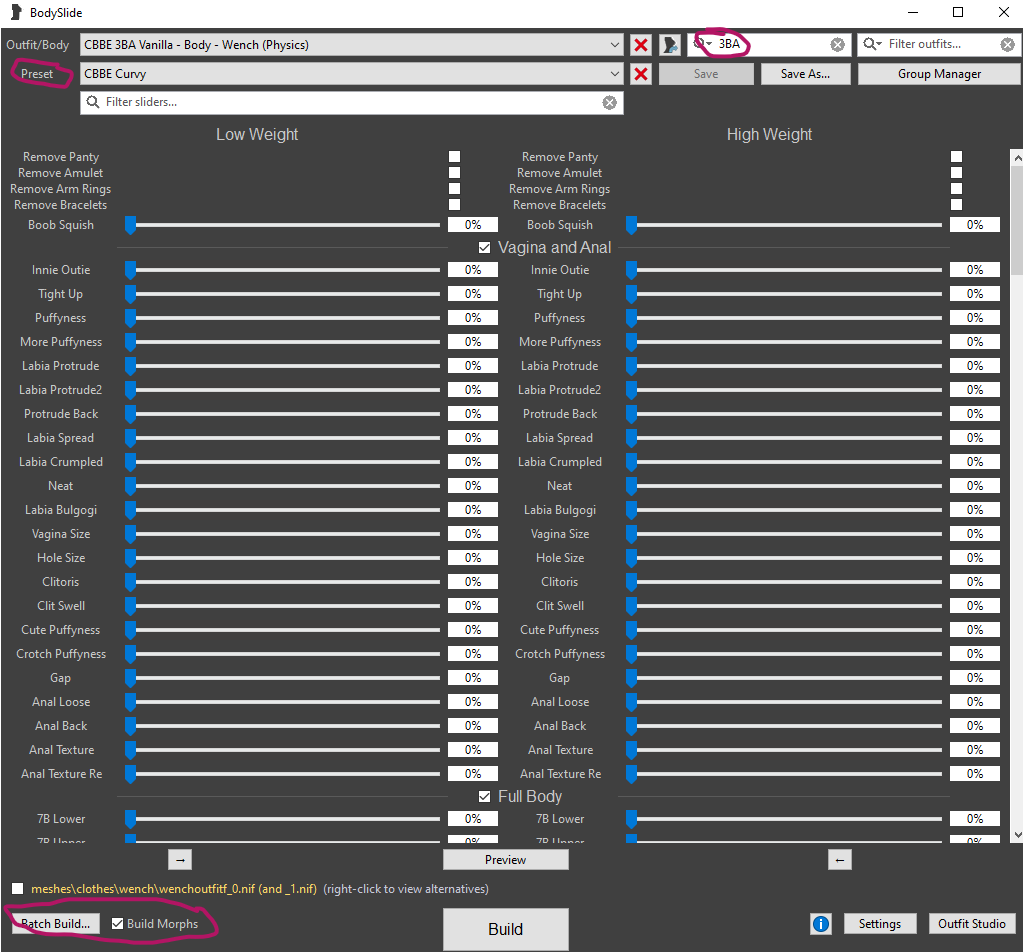Open the Preset dropdown showing CBBE Curvy
1023x952 pixels.
pyautogui.click(x=352, y=74)
